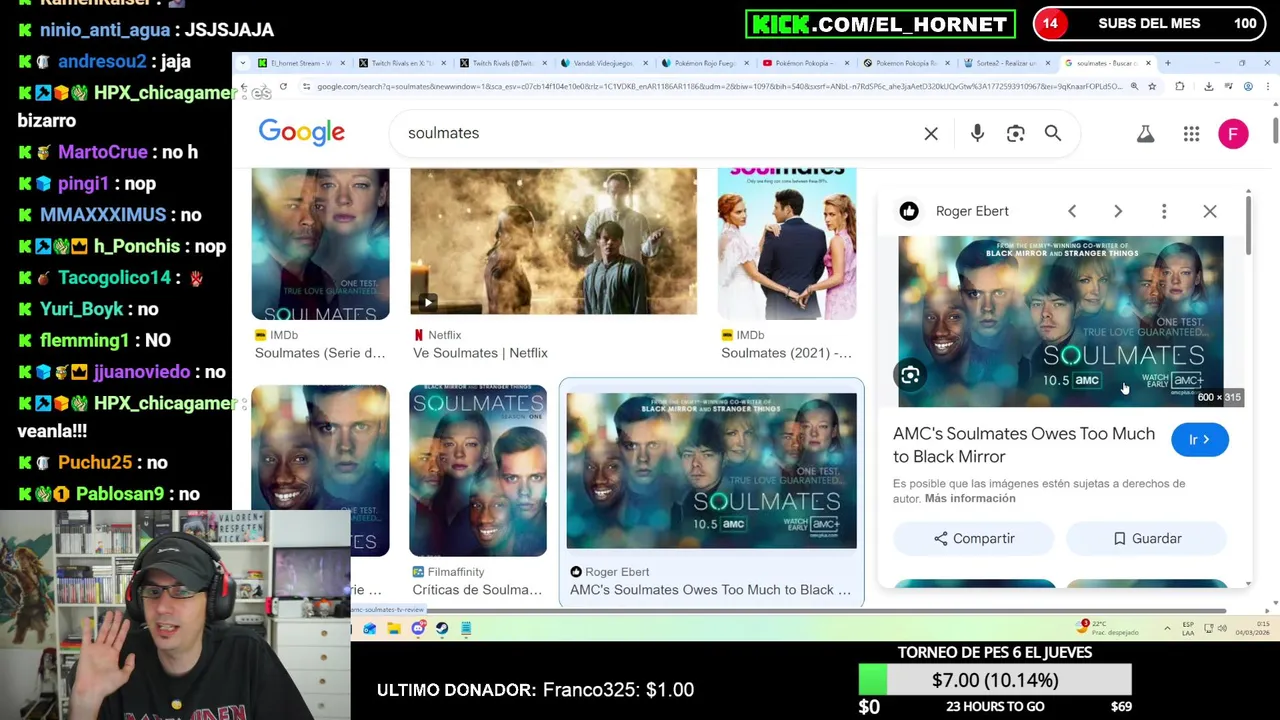Start voice search with the microphone icon
Viewport: 1280px width, 720px height.
click(x=977, y=133)
